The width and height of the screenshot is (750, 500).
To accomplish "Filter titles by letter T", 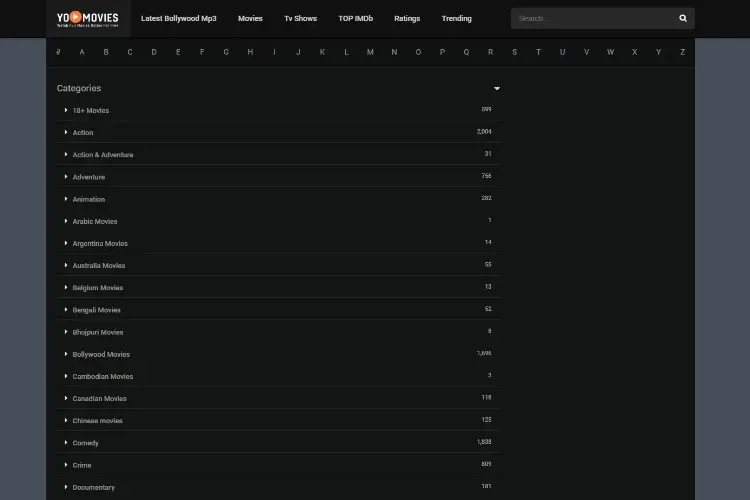I will 538,52.
